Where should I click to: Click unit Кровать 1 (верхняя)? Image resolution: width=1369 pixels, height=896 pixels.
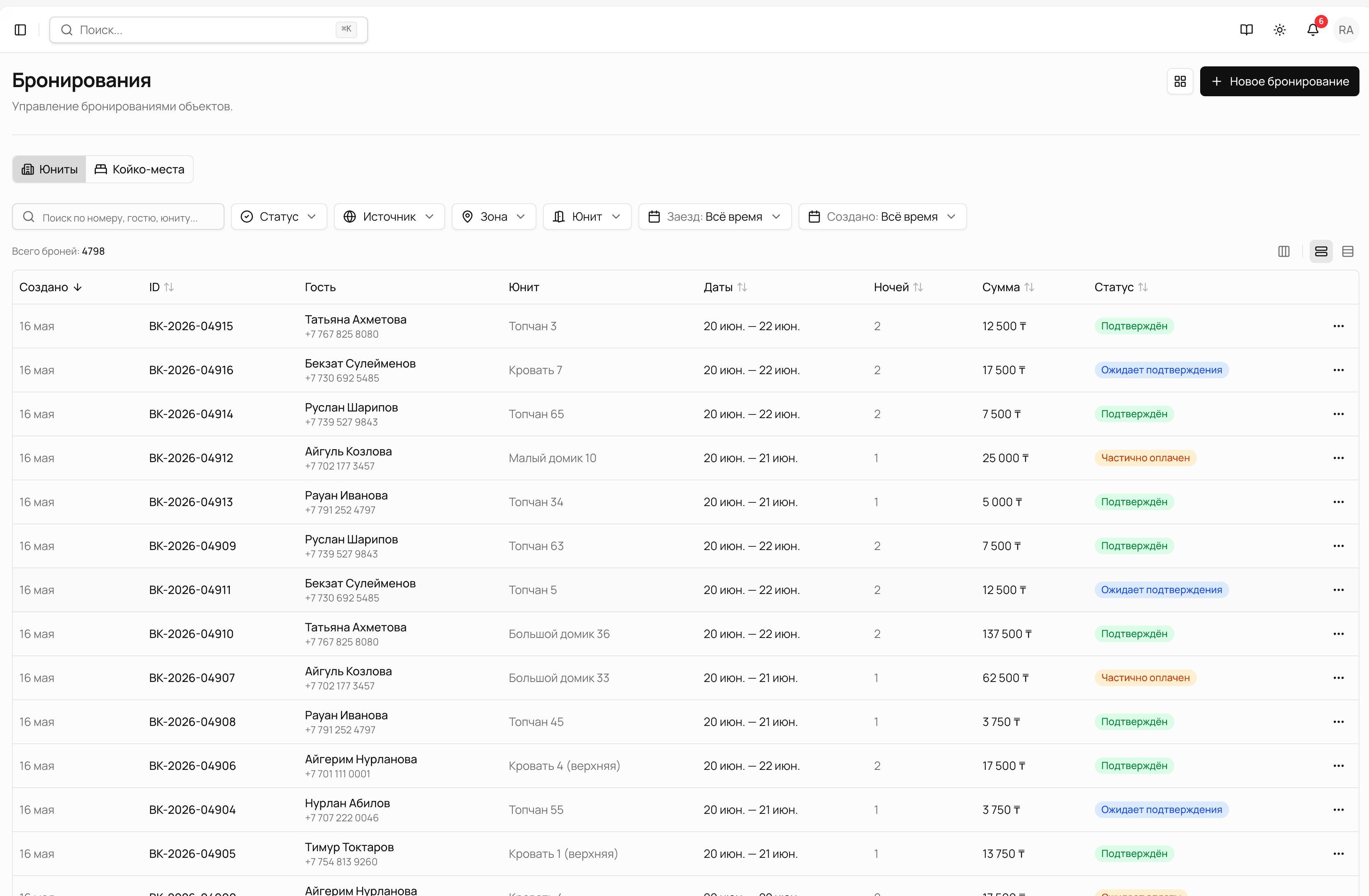(x=563, y=854)
